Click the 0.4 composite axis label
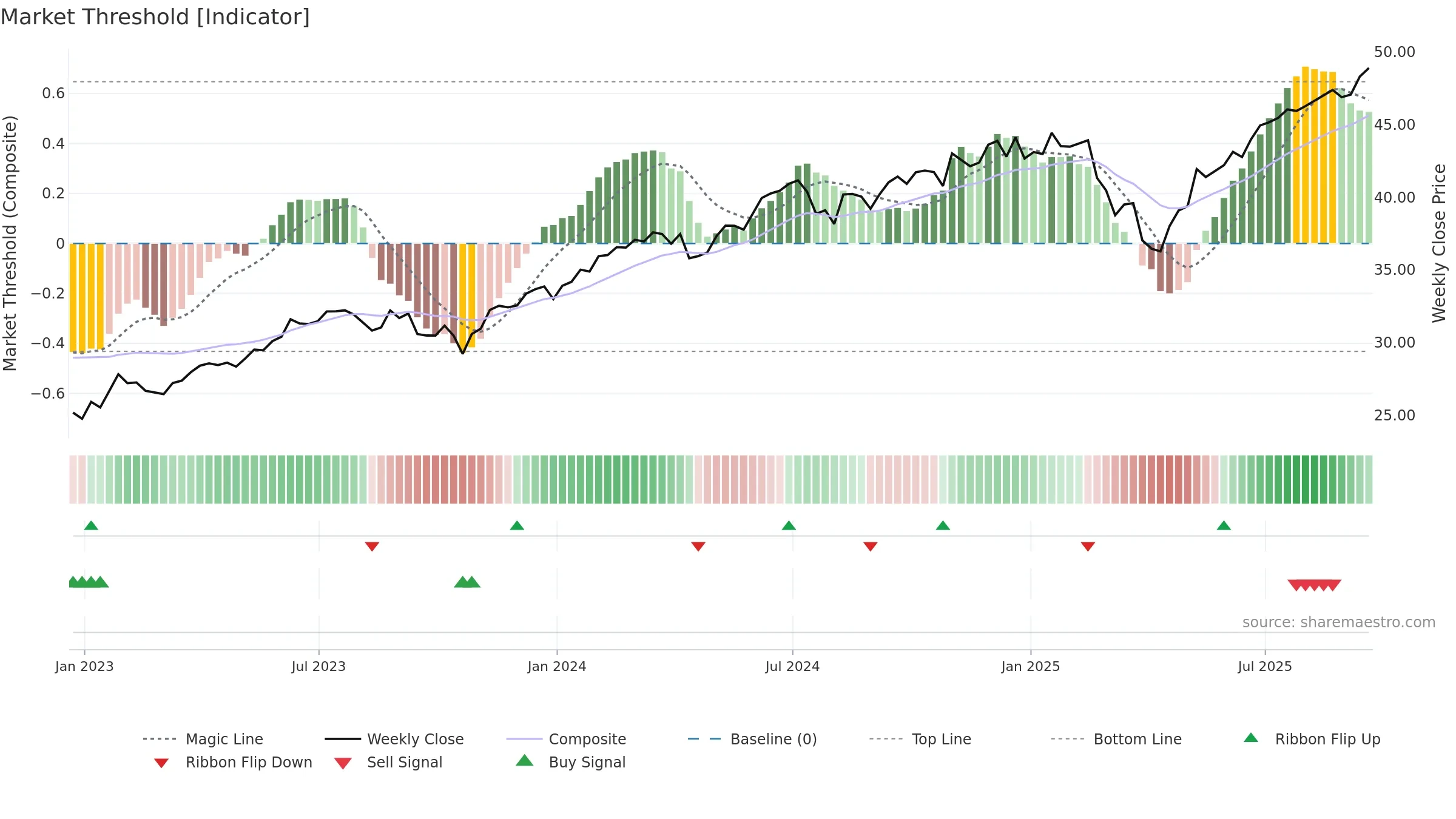This screenshot has height=819, width=1456. [53, 143]
